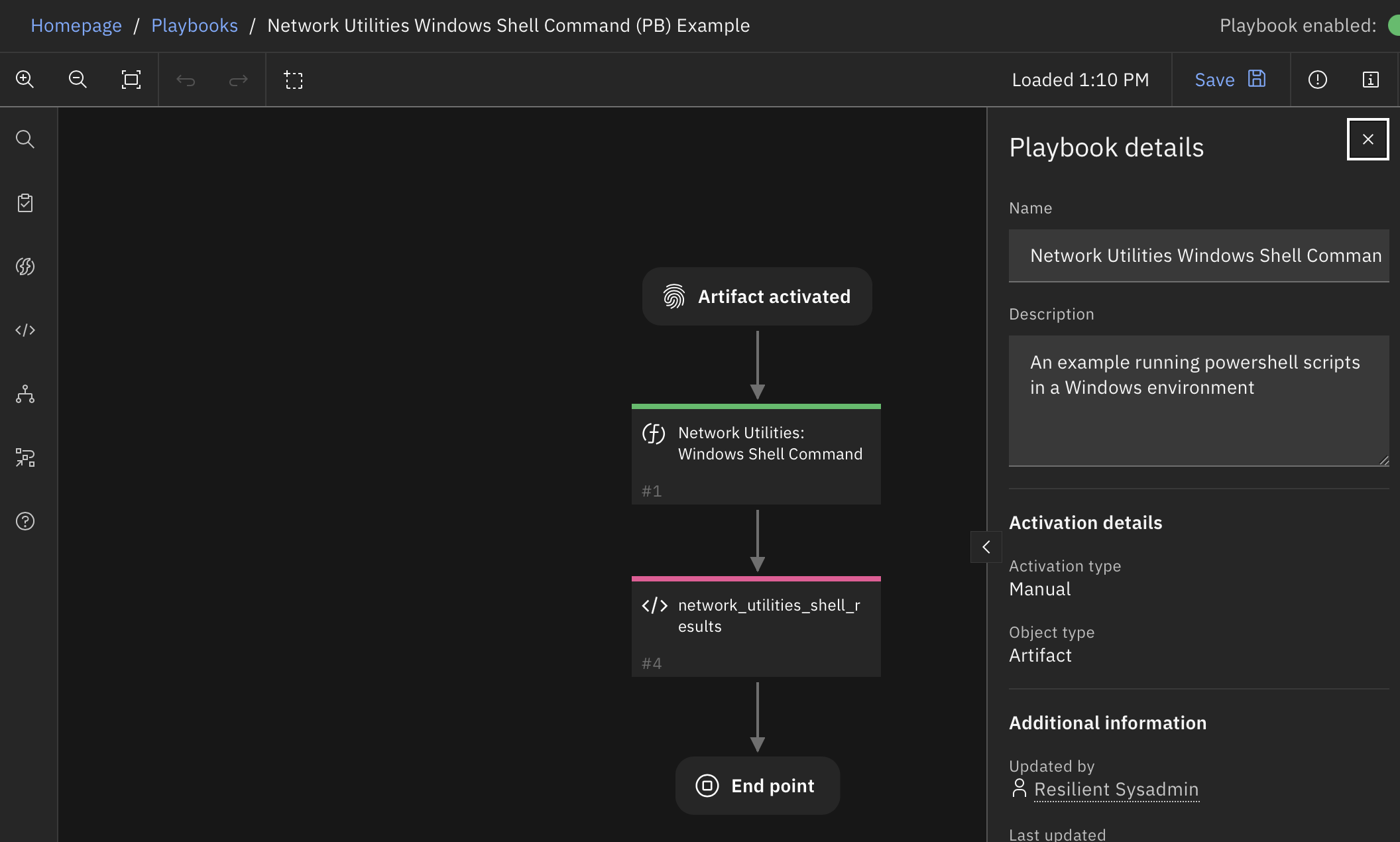Click the Artifact activated node
This screenshot has width=1400, height=842.
point(757,296)
